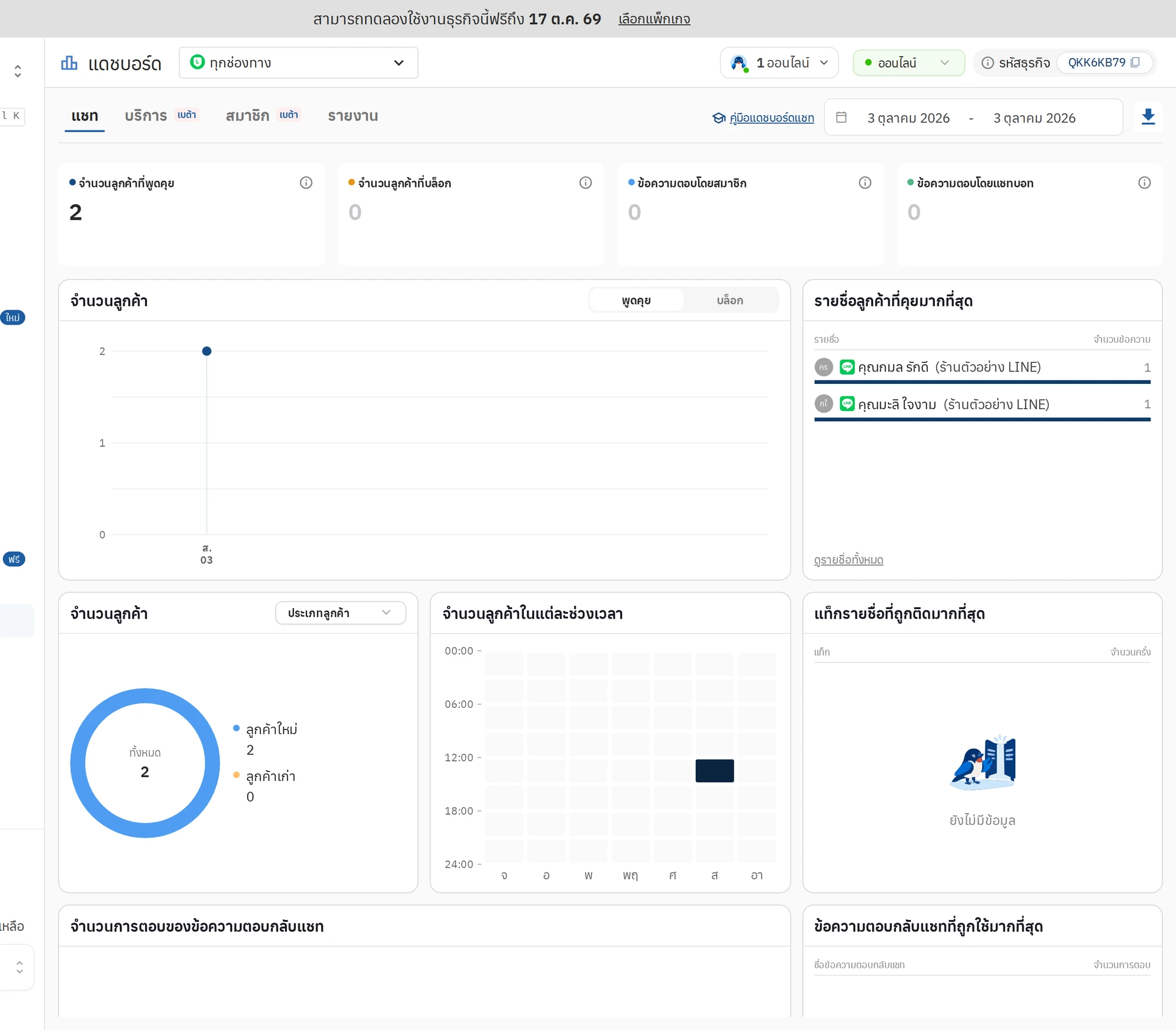Open the รายงาน tab
1176x1030 pixels.
pos(353,116)
